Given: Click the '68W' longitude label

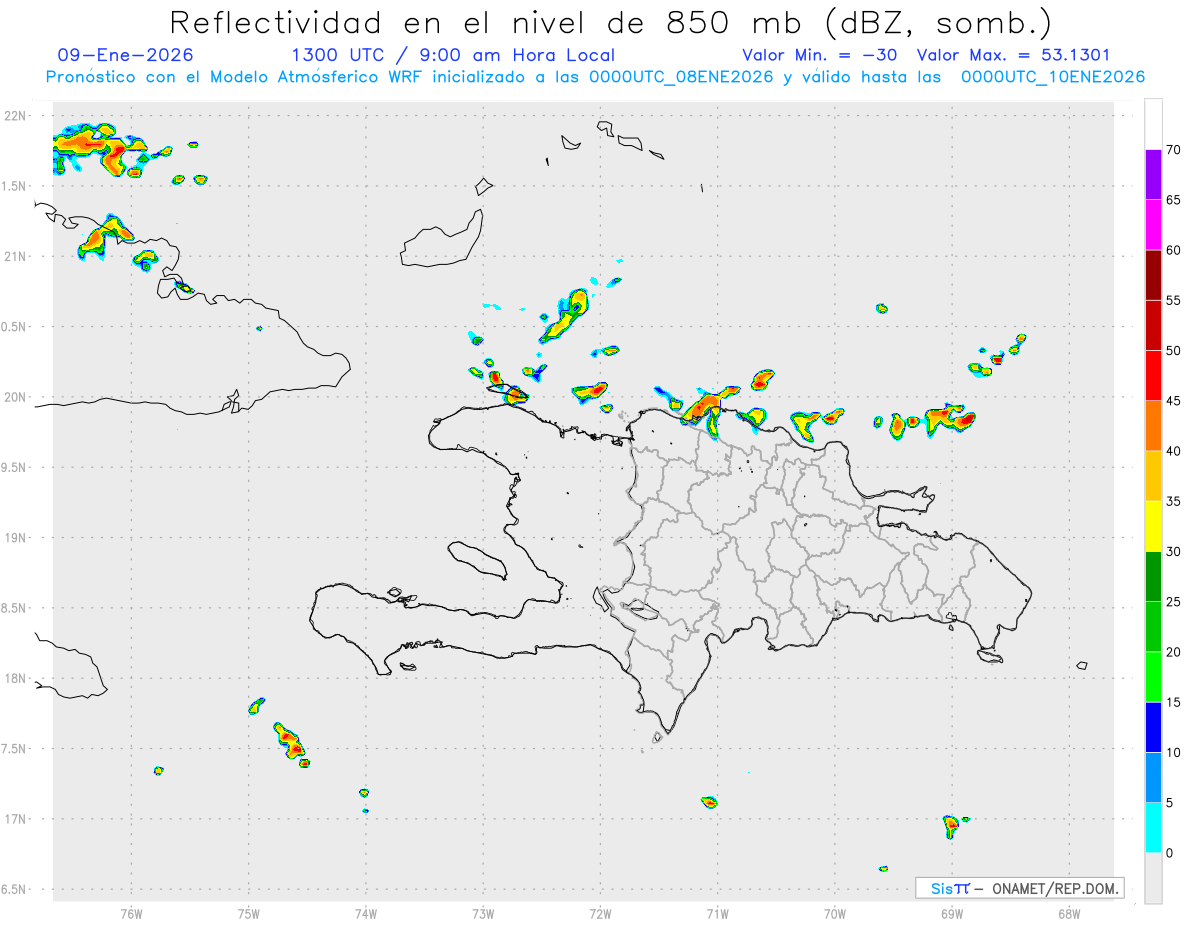Looking at the screenshot, I should point(1069,913).
